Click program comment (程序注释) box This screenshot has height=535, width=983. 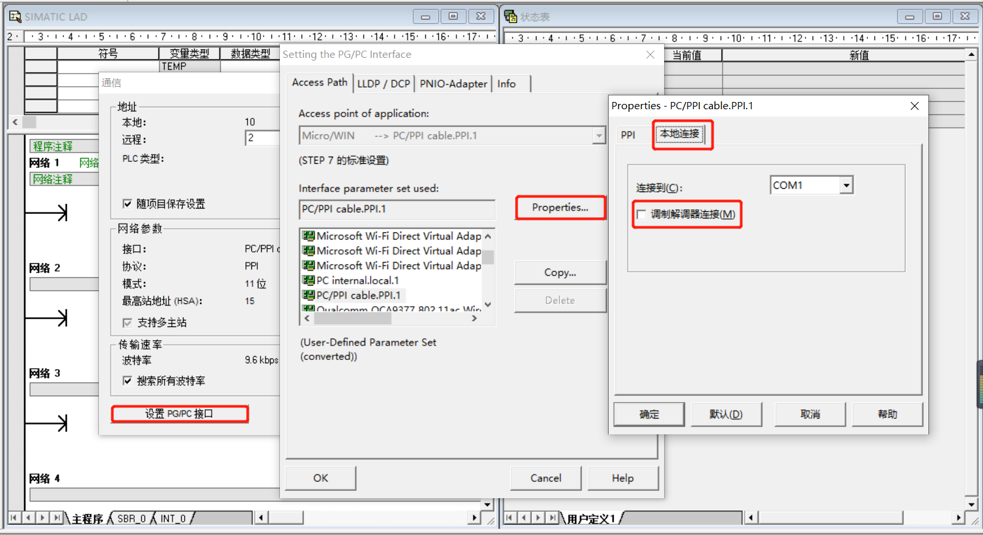coord(64,146)
